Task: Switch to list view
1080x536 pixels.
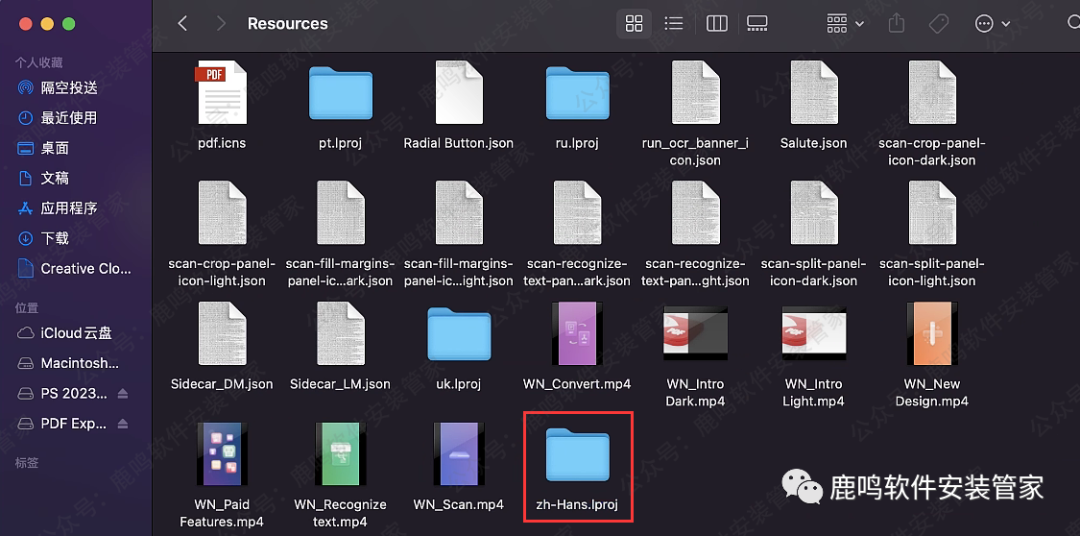Action: (674, 24)
